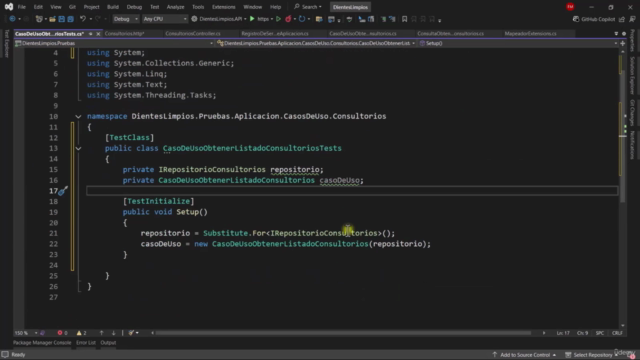Click the code cleanup broom icon
This screenshot has width=640, height=360.
point(131,333)
